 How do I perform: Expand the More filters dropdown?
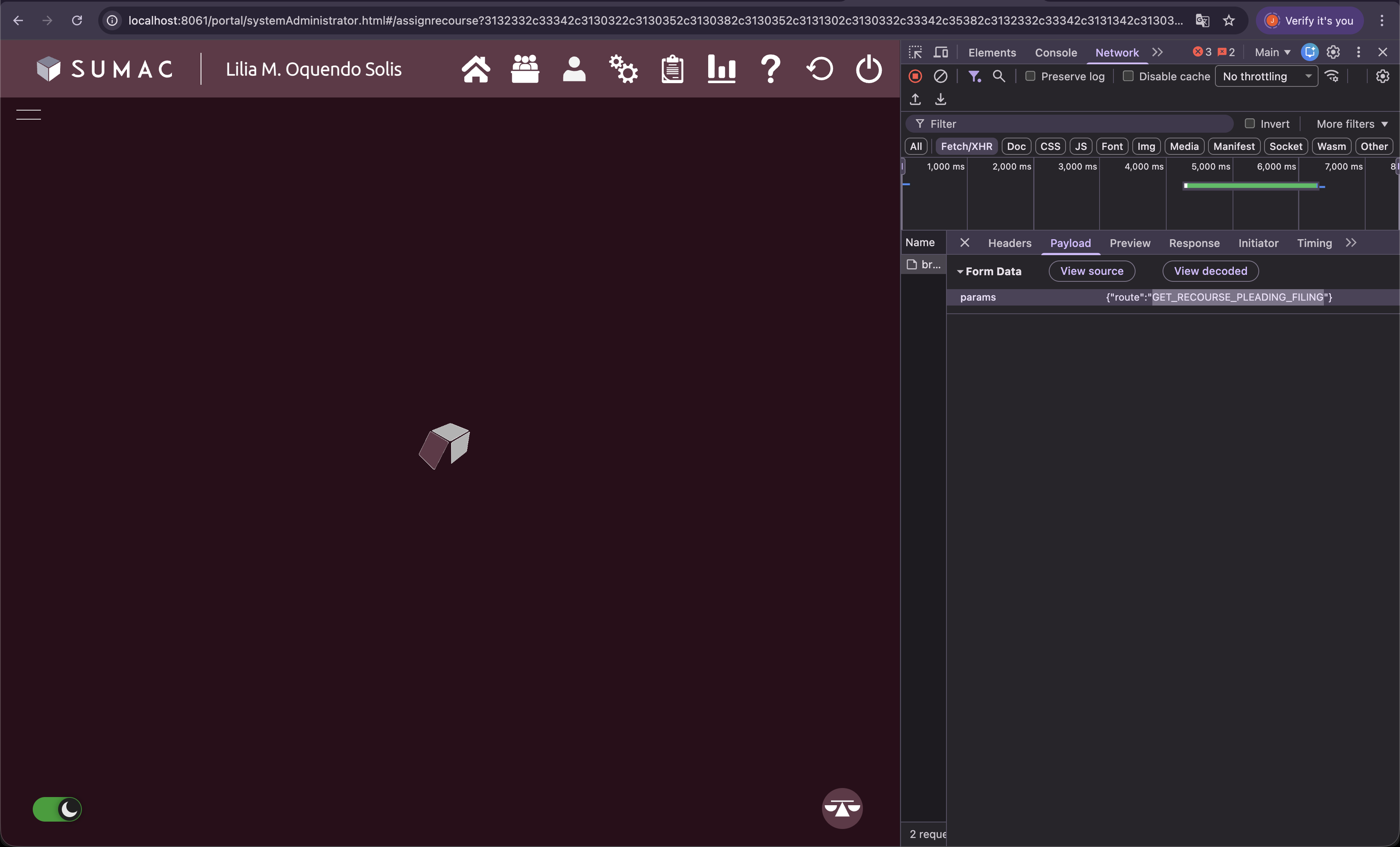(1352, 124)
